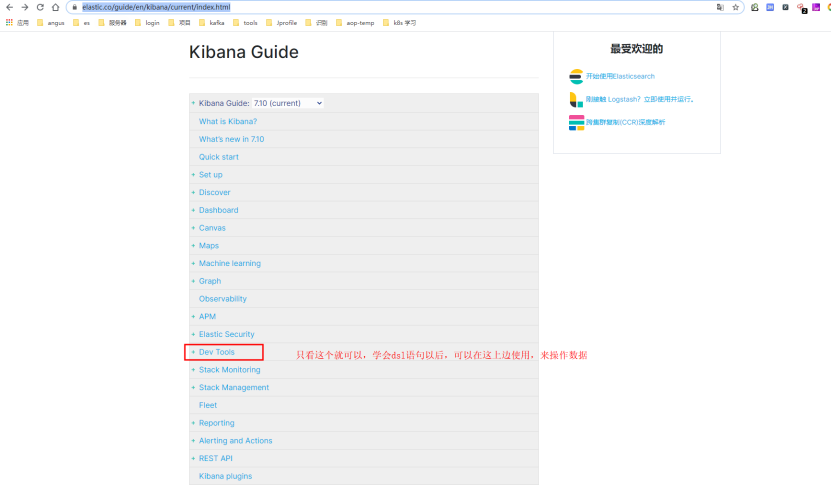Go back with the browser back arrow
The width and height of the screenshot is (831, 485).
click(x=9, y=7)
